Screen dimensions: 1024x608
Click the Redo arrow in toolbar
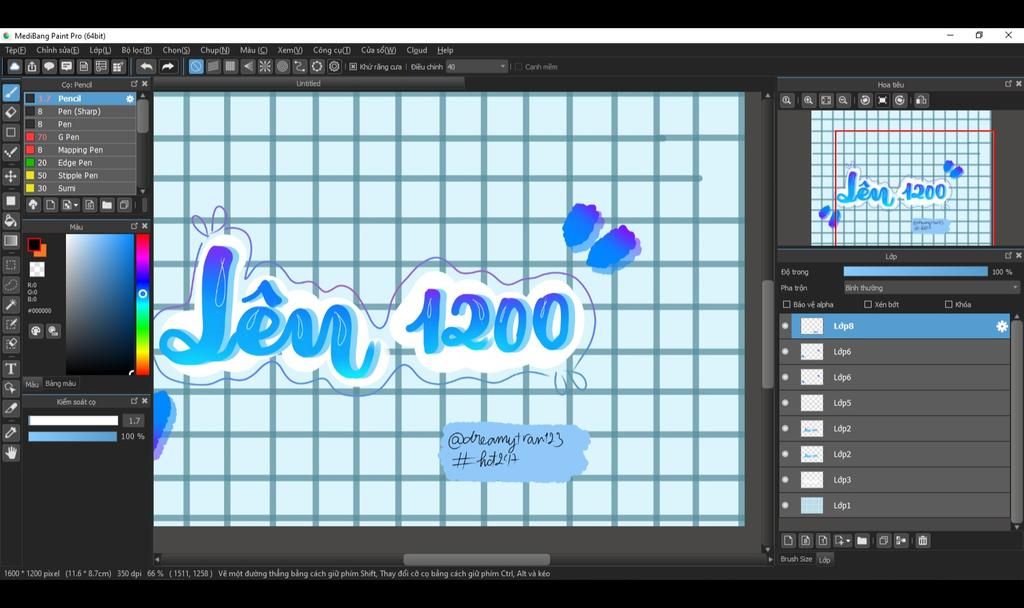tap(168, 67)
